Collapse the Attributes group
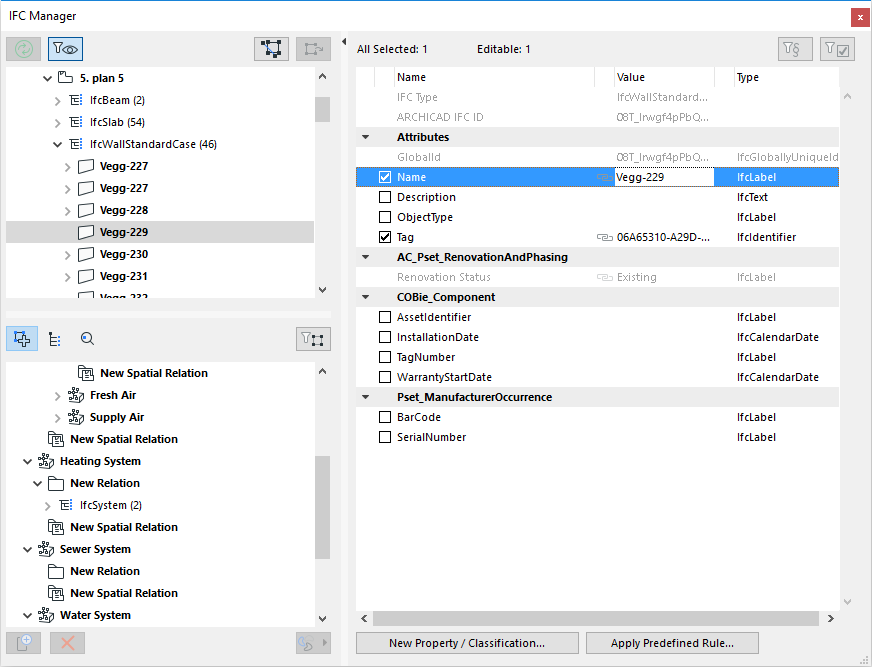 (x=365, y=137)
